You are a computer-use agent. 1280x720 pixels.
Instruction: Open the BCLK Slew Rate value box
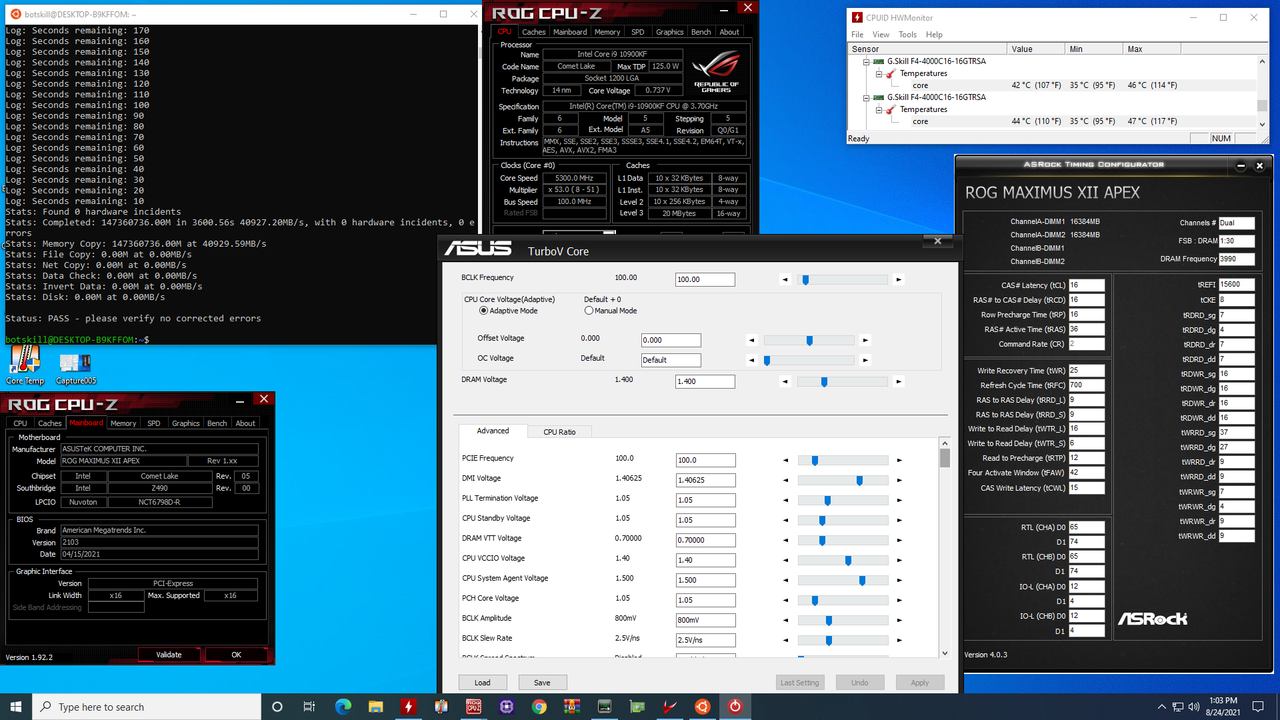(705, 640)
